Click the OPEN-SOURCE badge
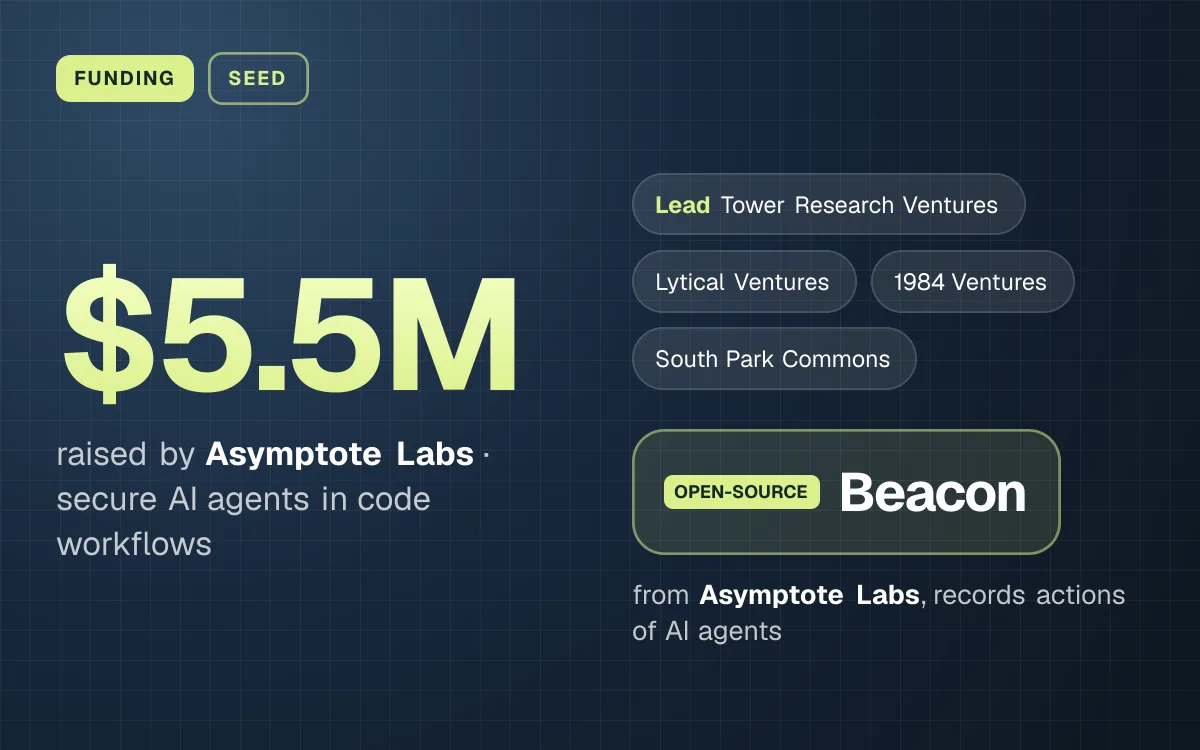Viewport: 1200px width, 750px height. tap(741, 492)
